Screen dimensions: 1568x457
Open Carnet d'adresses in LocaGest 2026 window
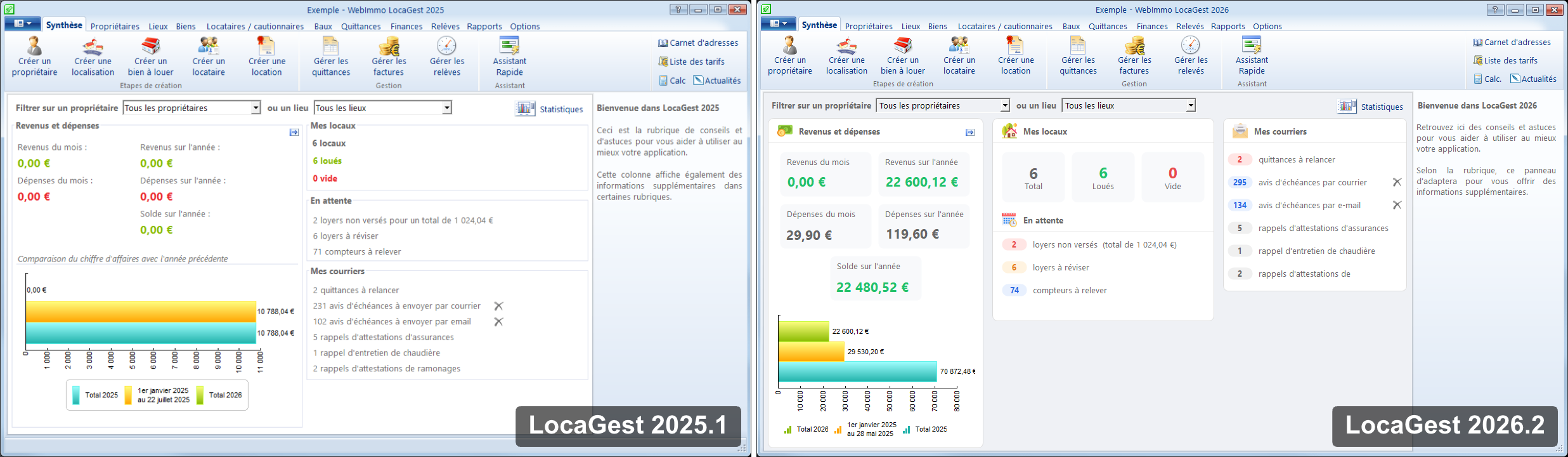pyautogui.click(x=1512, y=42)
